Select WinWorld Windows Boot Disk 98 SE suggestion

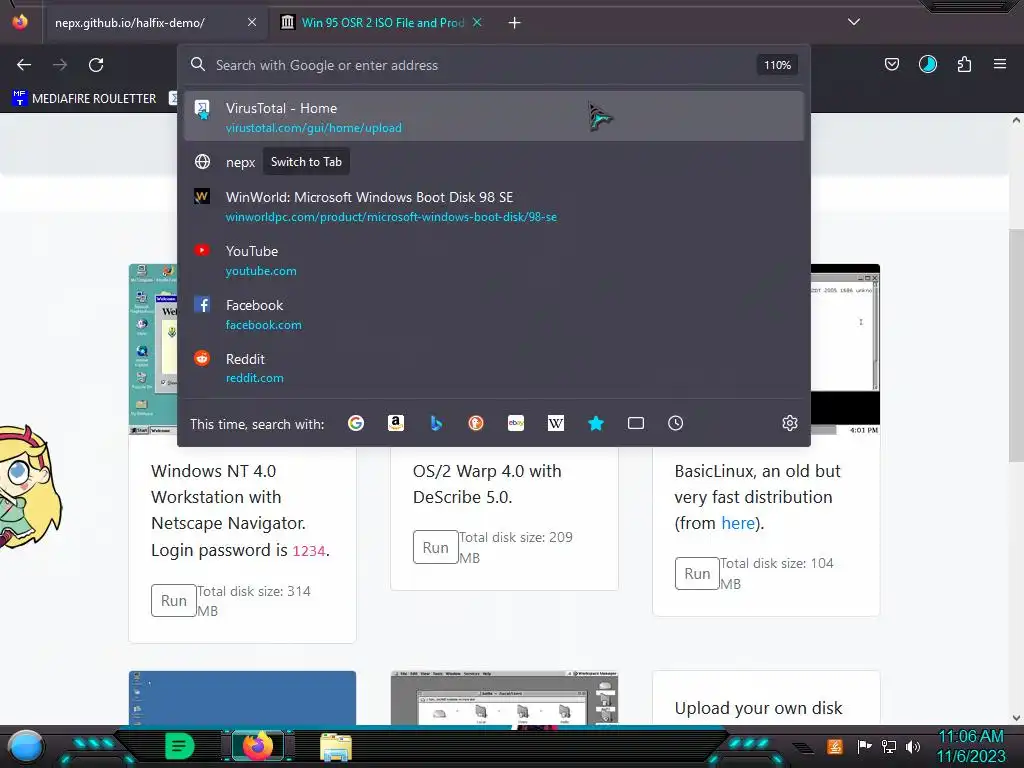(x=494, y=206)
